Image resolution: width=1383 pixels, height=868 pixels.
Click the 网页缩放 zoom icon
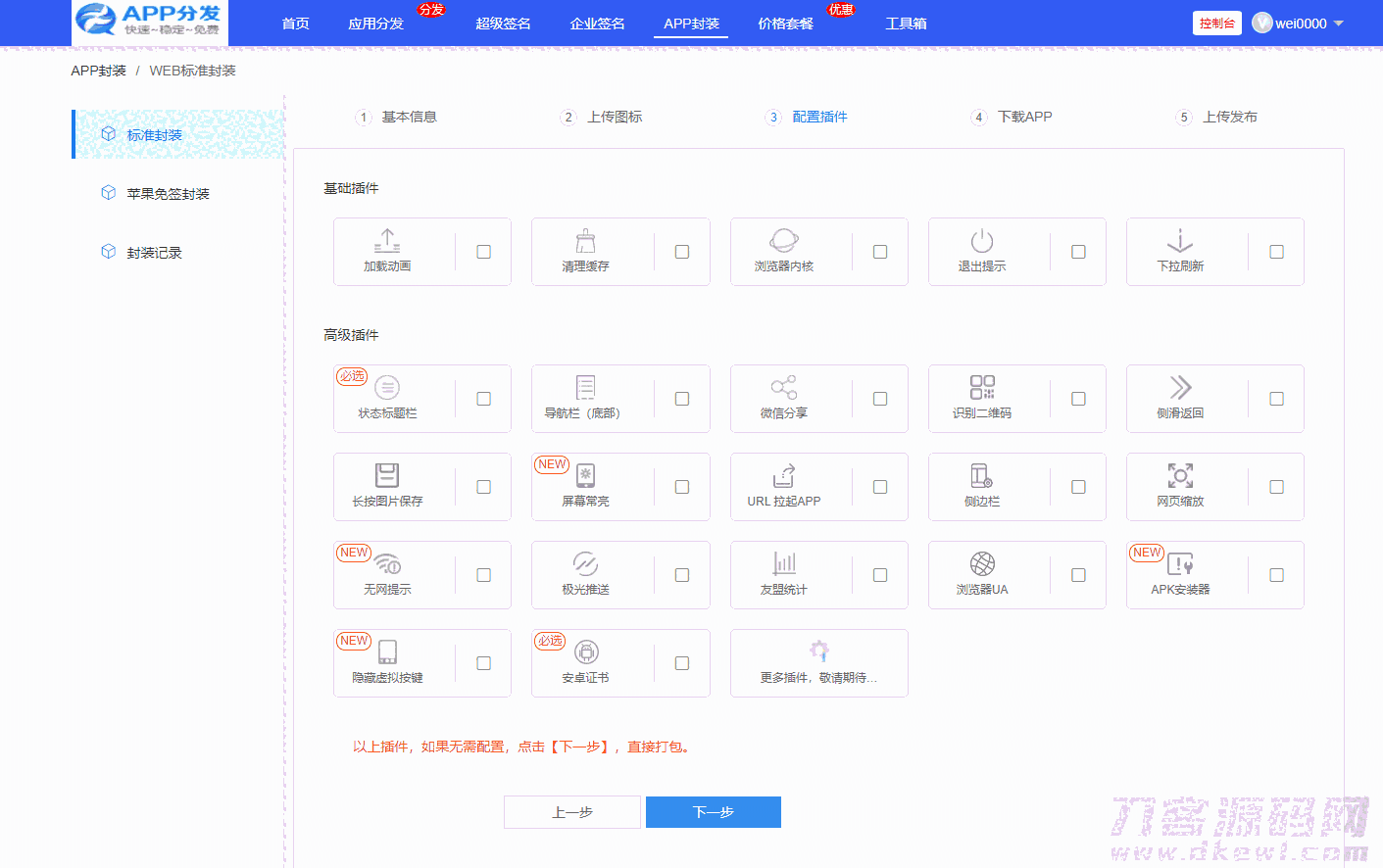click(x=1180, y=476)
